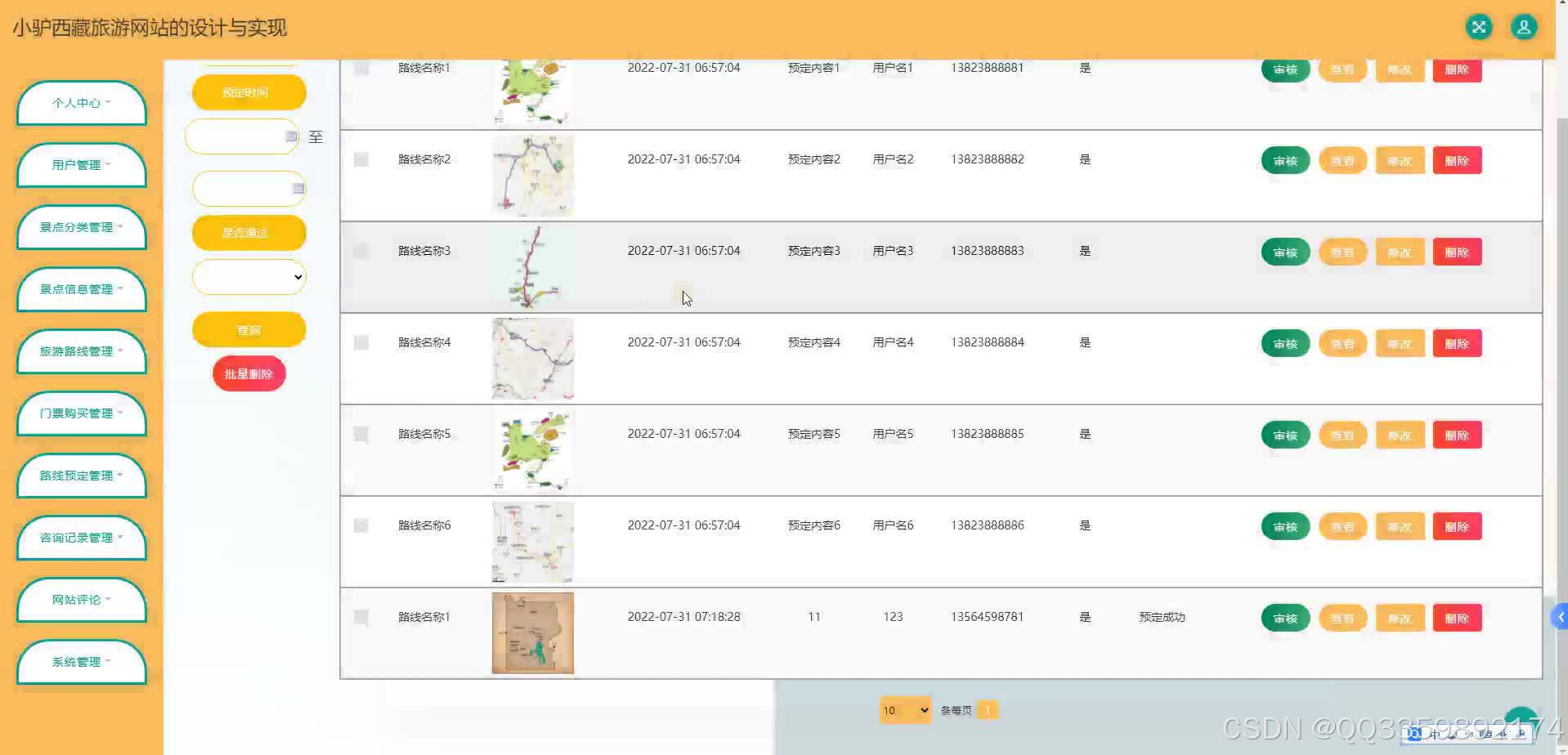Image resolution: width=1568 pixels, height=755 pixels.
Task: Focus the end date input field
Action: [x=249, y=189]
